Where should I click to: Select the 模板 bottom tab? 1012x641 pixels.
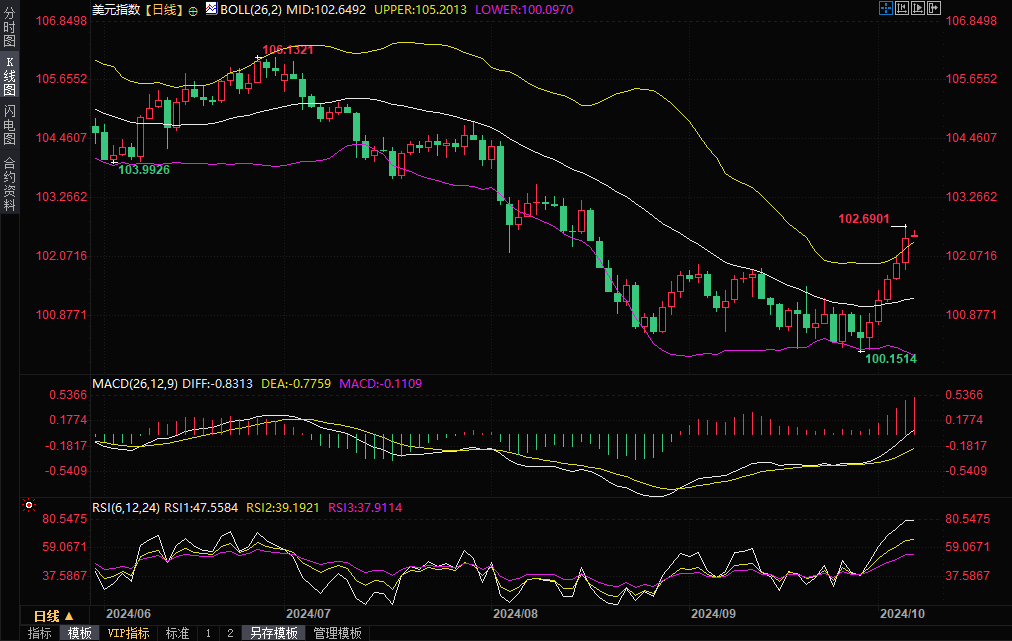coord(80,633)
